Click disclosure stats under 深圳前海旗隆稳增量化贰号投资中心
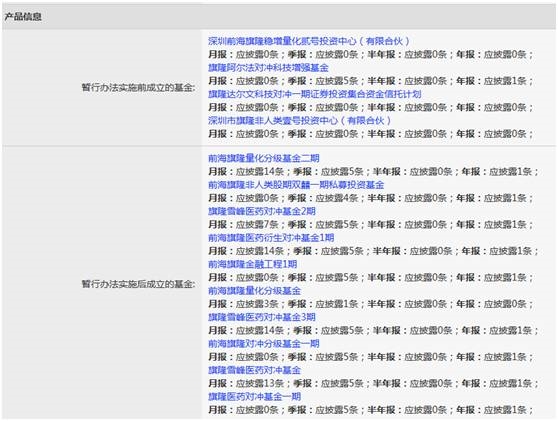The height and width of the screenshot is (421, 558). pyautogui.click(x=371, y=54)
